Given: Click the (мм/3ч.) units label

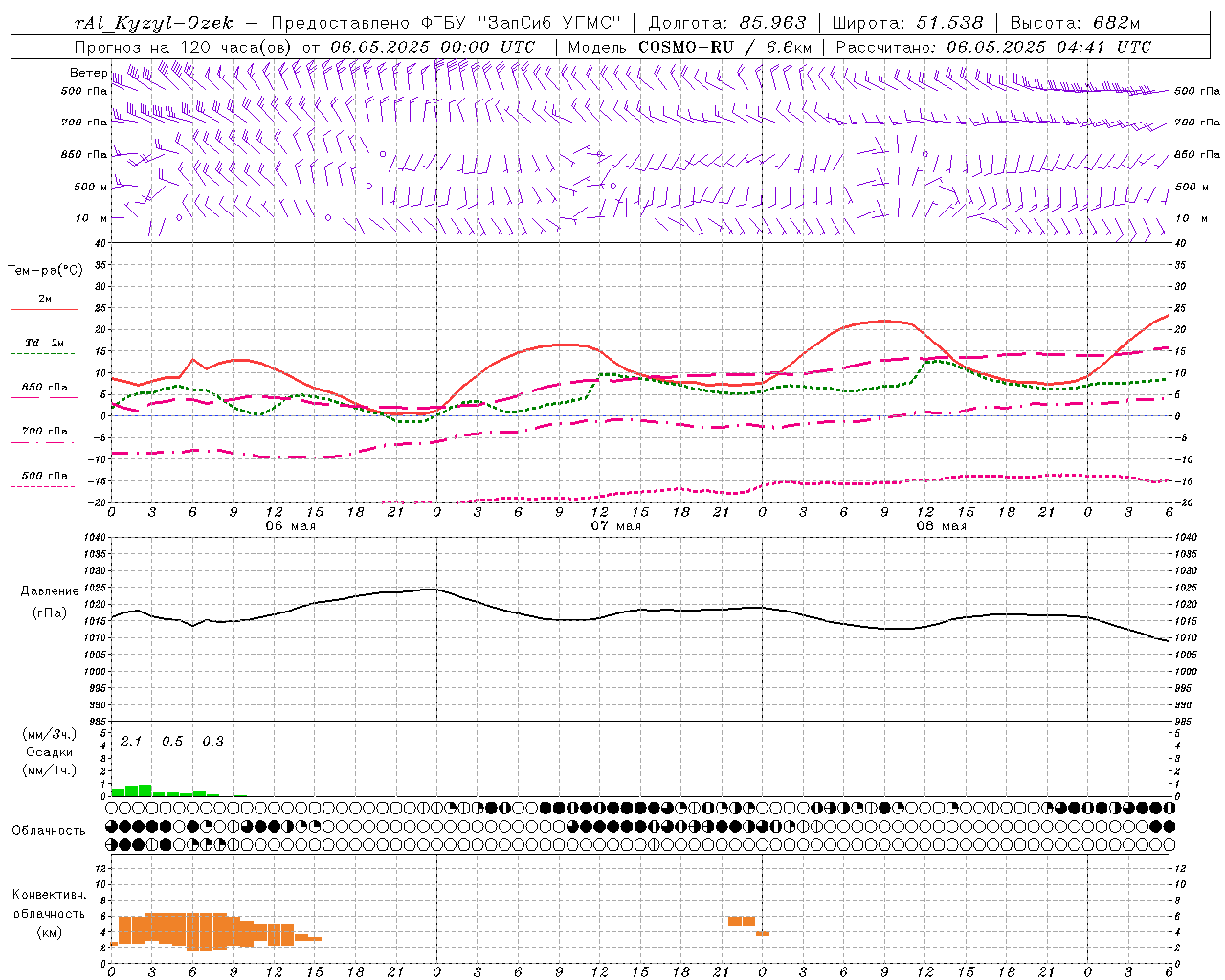Looking at the screenshot, I should click(x=49, y=734).
